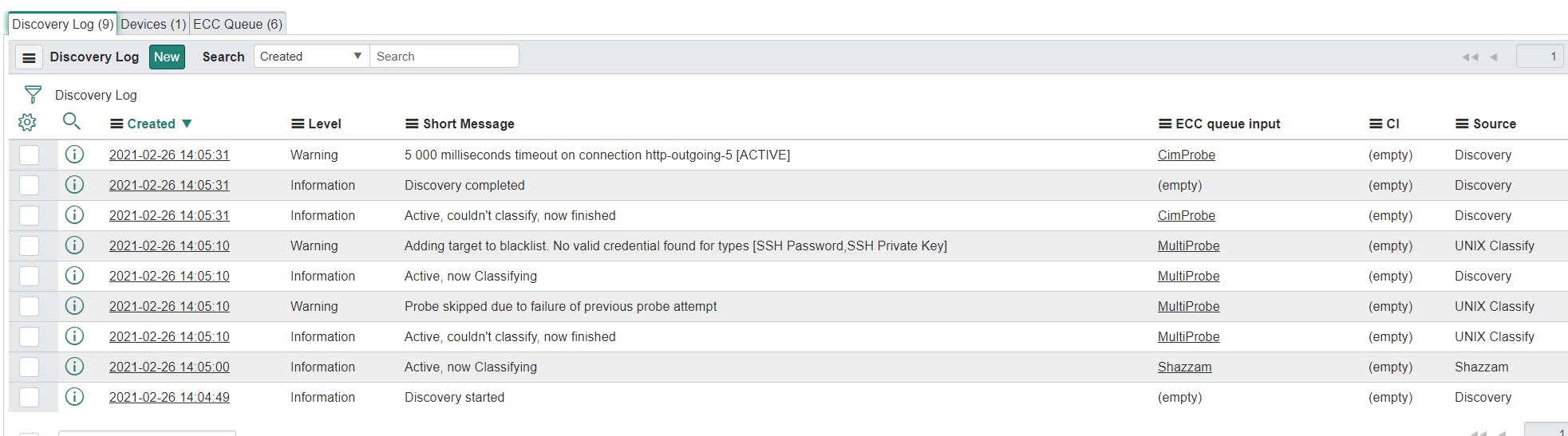
Task: Click info icon for the Discovery completed row
Action: tap(74, 185)
